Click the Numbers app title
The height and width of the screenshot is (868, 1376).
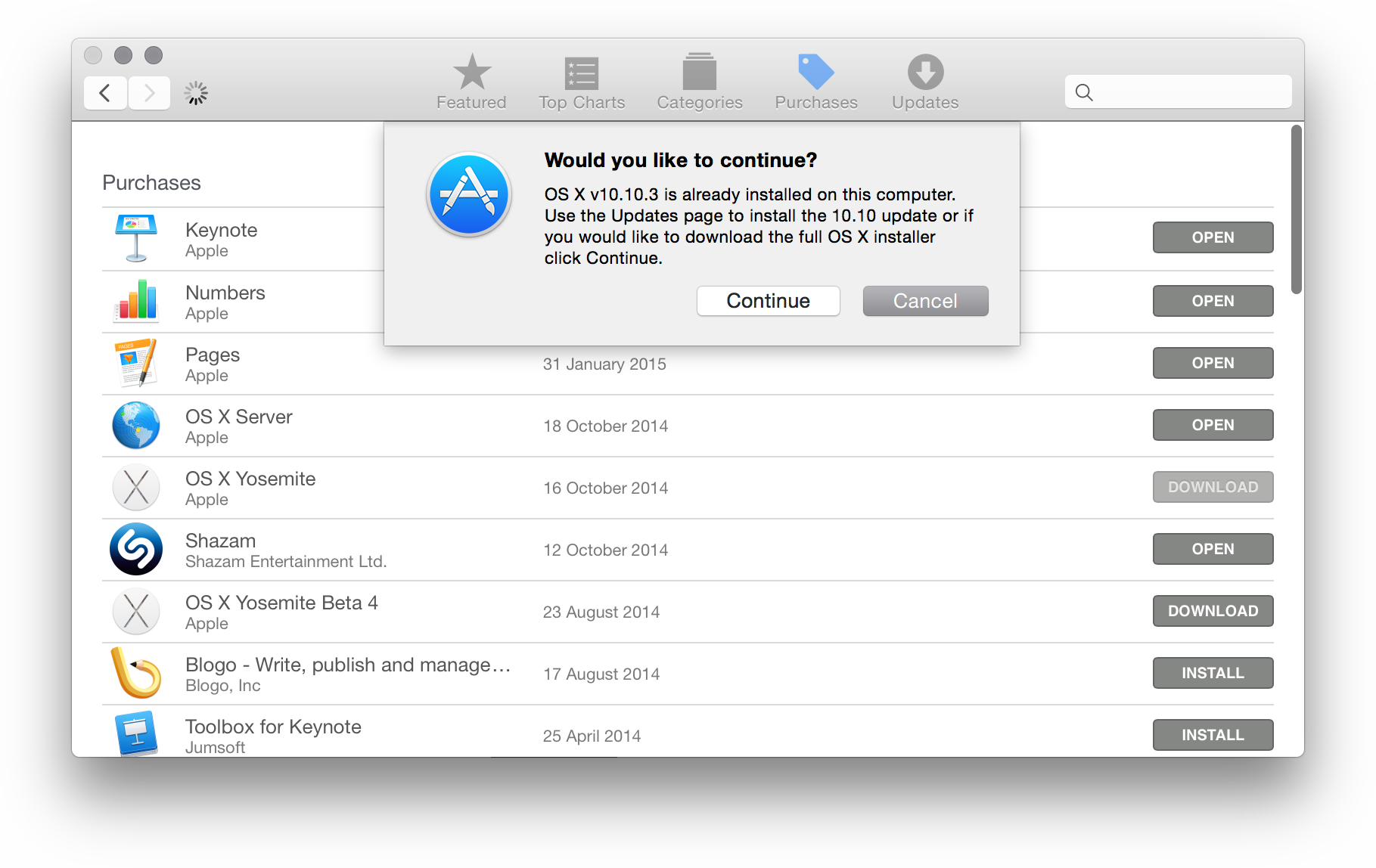225,293
